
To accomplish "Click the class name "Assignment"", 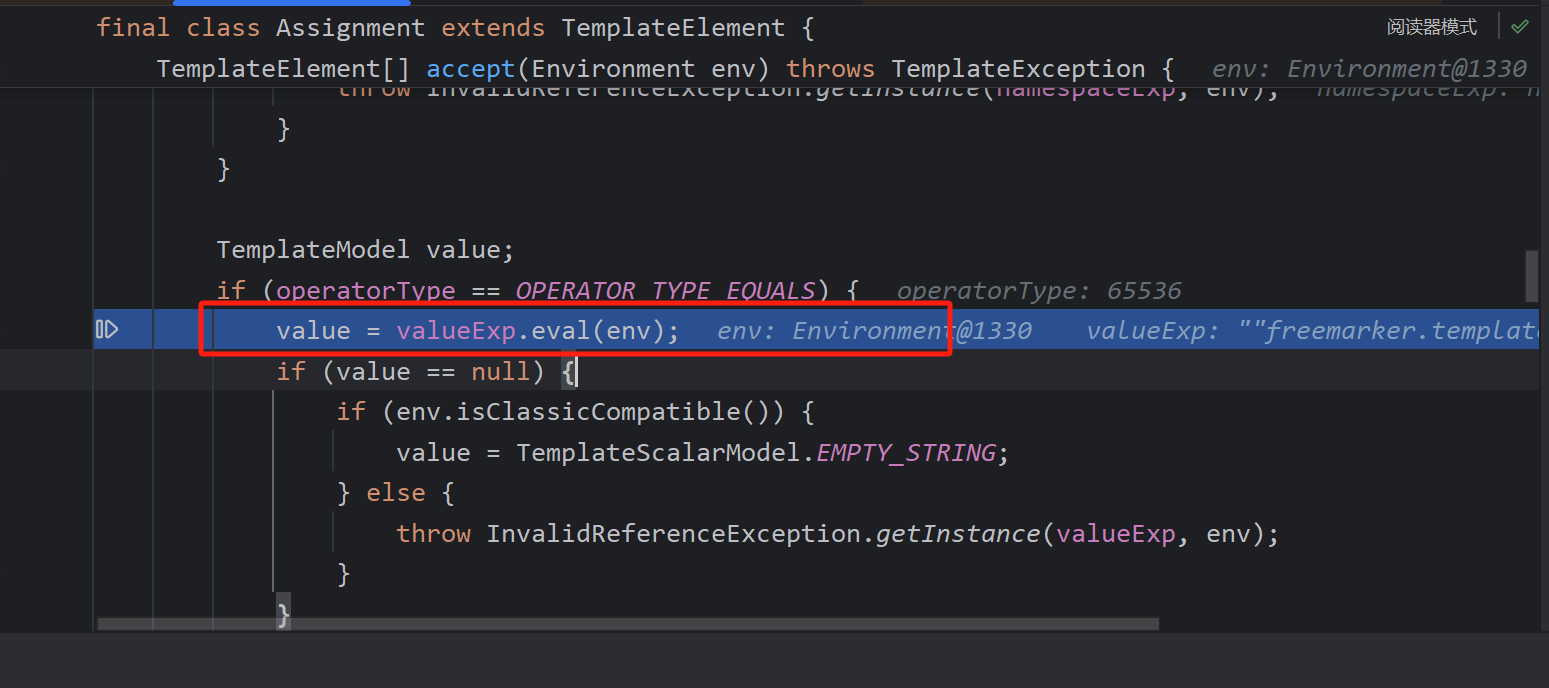I will pos(351,28).
